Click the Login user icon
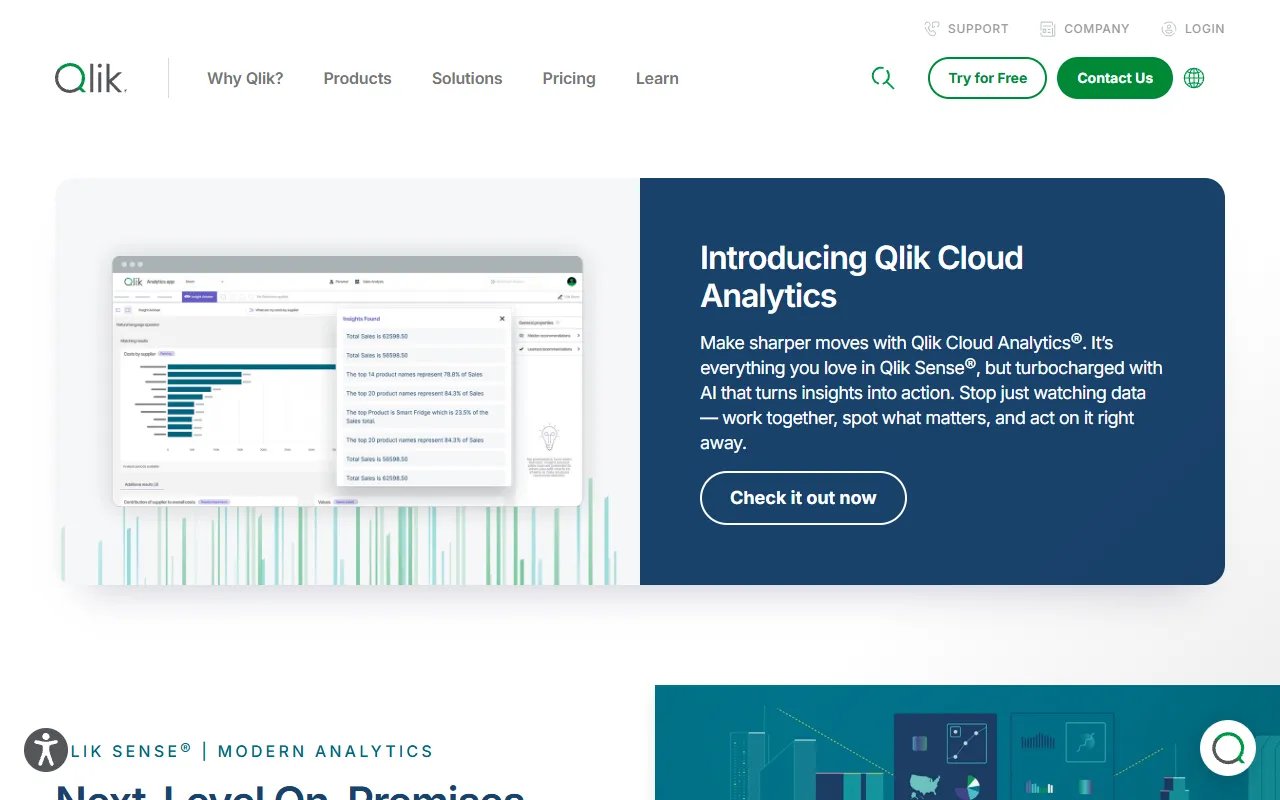The width and height of the screenshot is (1280, 800). pos(1168,29)
